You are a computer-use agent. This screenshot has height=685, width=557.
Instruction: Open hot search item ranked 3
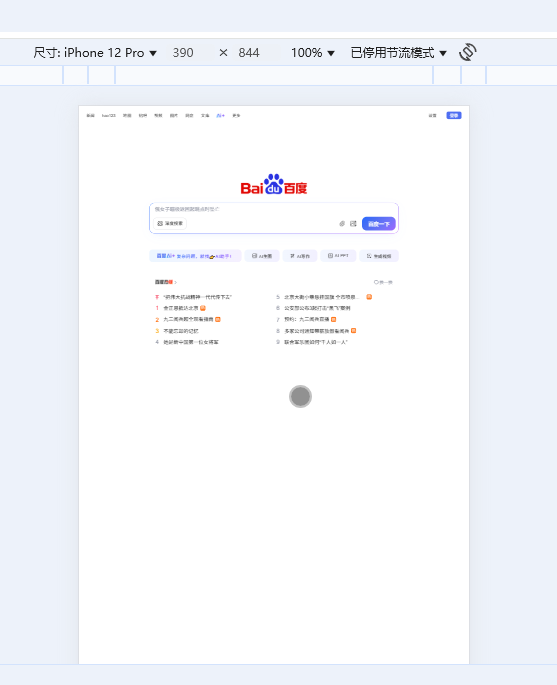click(181, 331)
